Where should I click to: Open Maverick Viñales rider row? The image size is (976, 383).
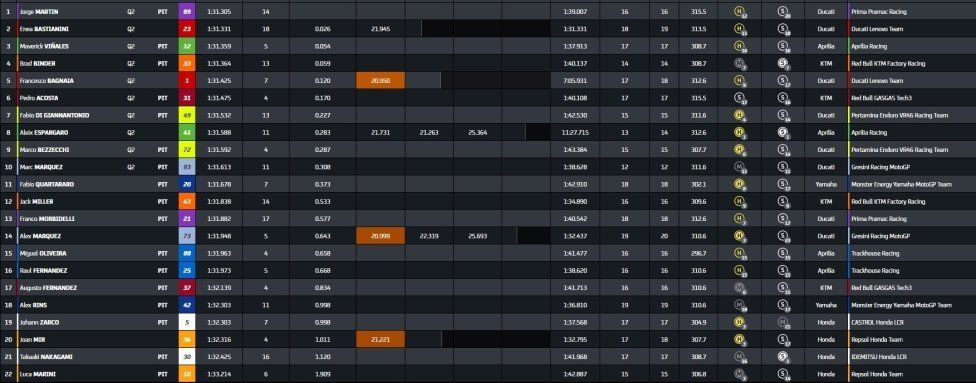(488, 46)
